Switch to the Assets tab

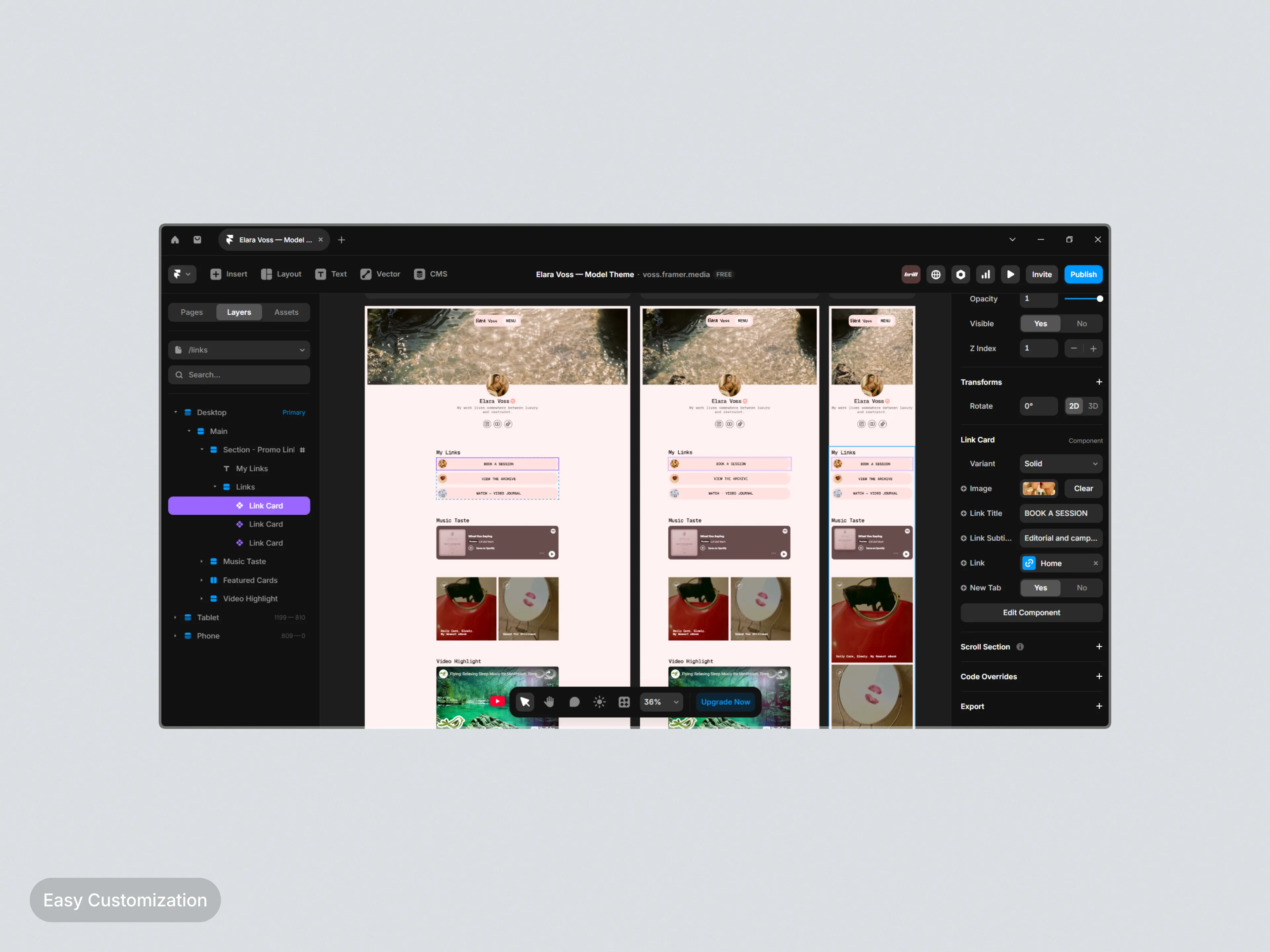pyautogui.click(x=286, y=312)
